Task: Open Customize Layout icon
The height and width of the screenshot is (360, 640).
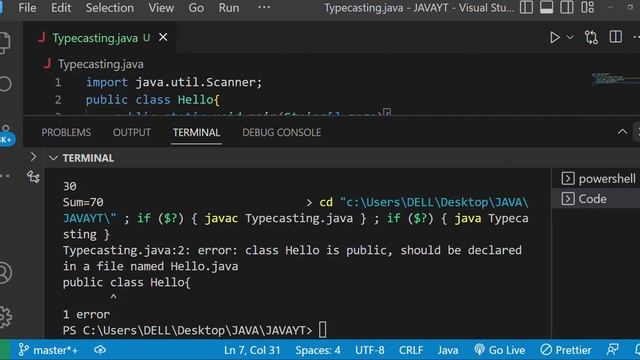Action: 588,7
